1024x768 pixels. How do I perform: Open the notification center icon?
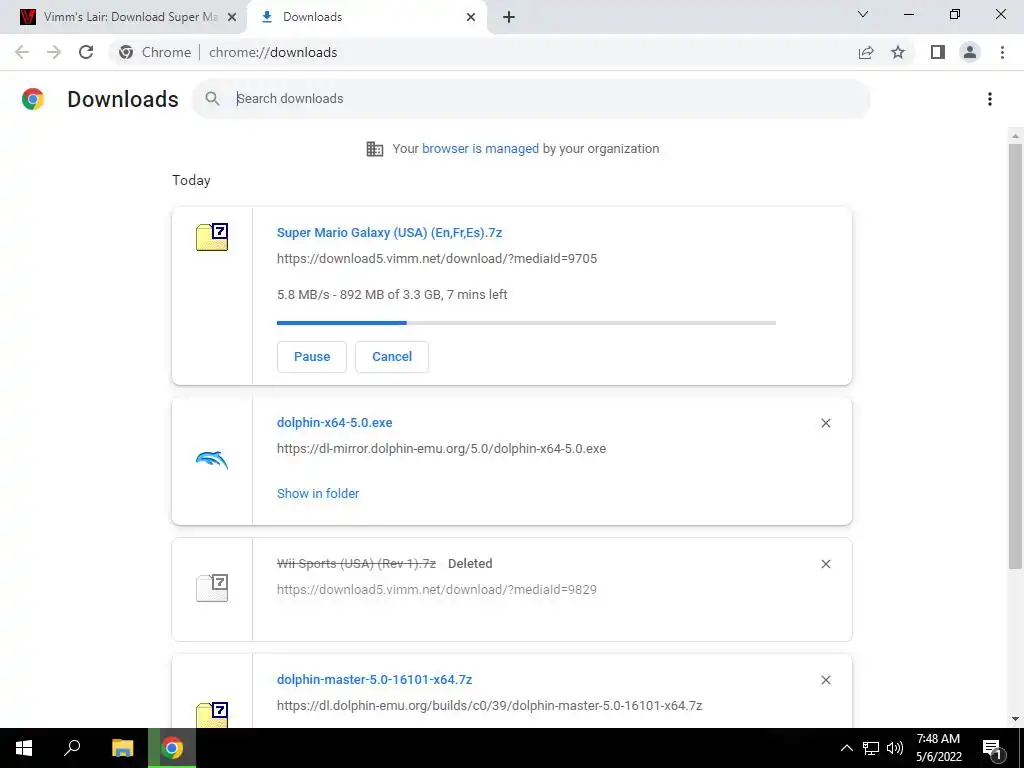[x=992, y=748]
